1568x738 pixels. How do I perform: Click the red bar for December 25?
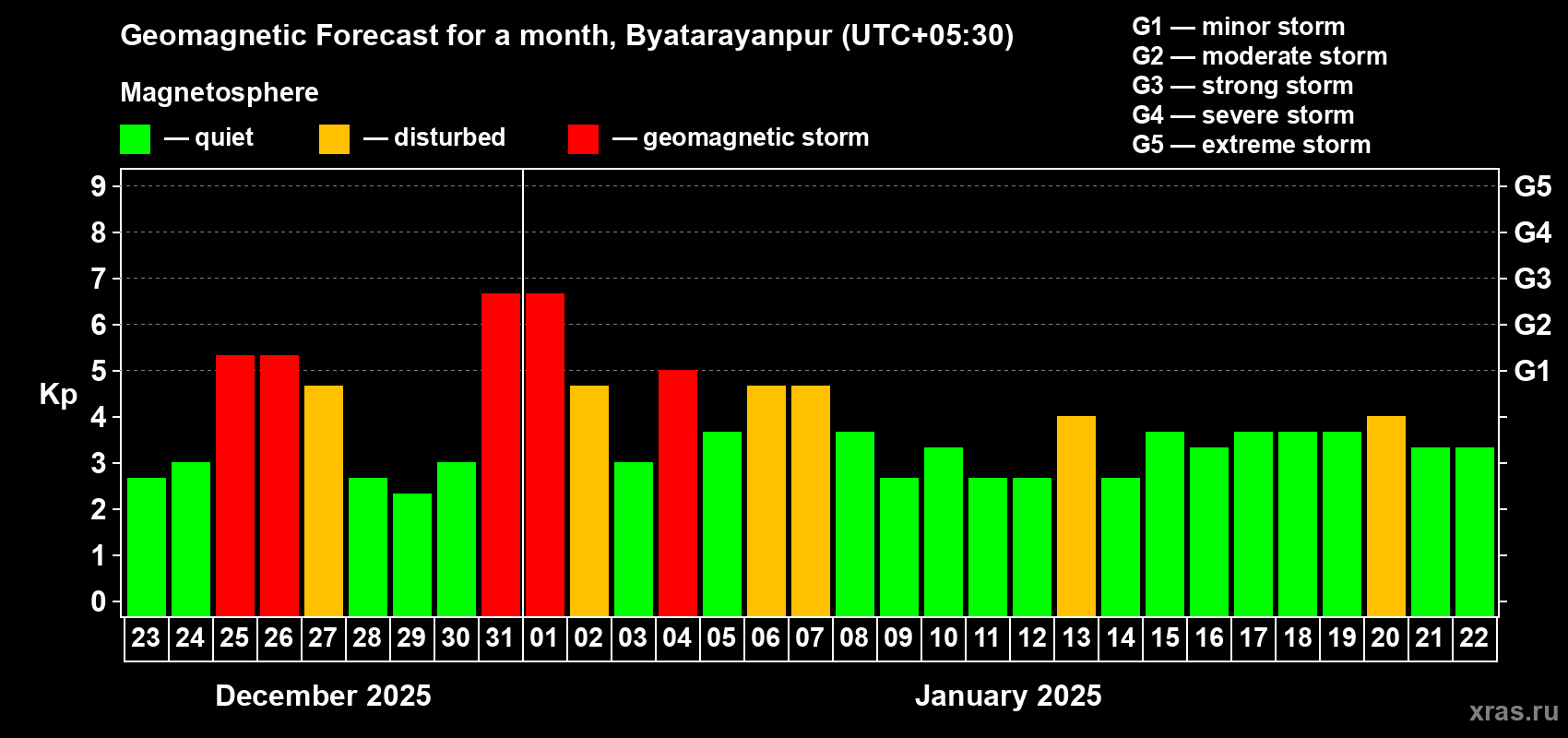[x=235, y=485]
